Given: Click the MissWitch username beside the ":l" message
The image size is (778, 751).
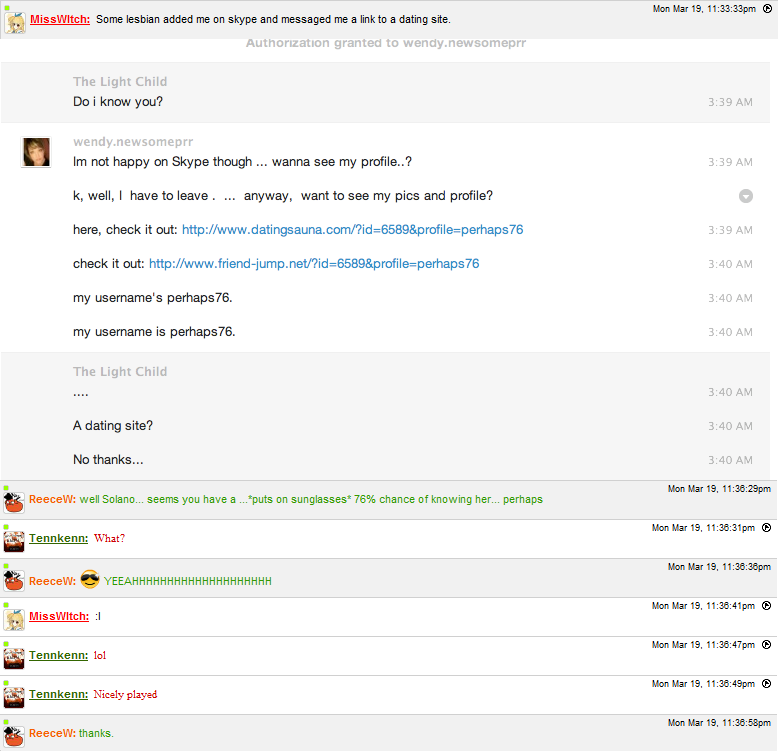Looking at the screenshot, I should (60, 616).
